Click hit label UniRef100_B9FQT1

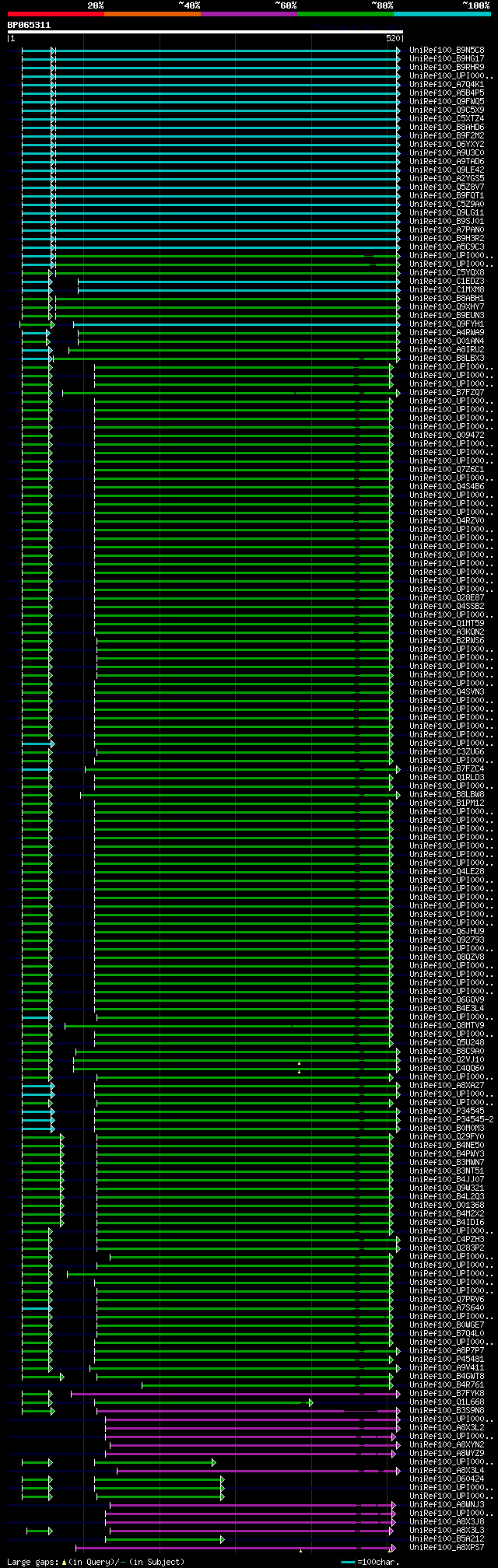tap(447, 196)
